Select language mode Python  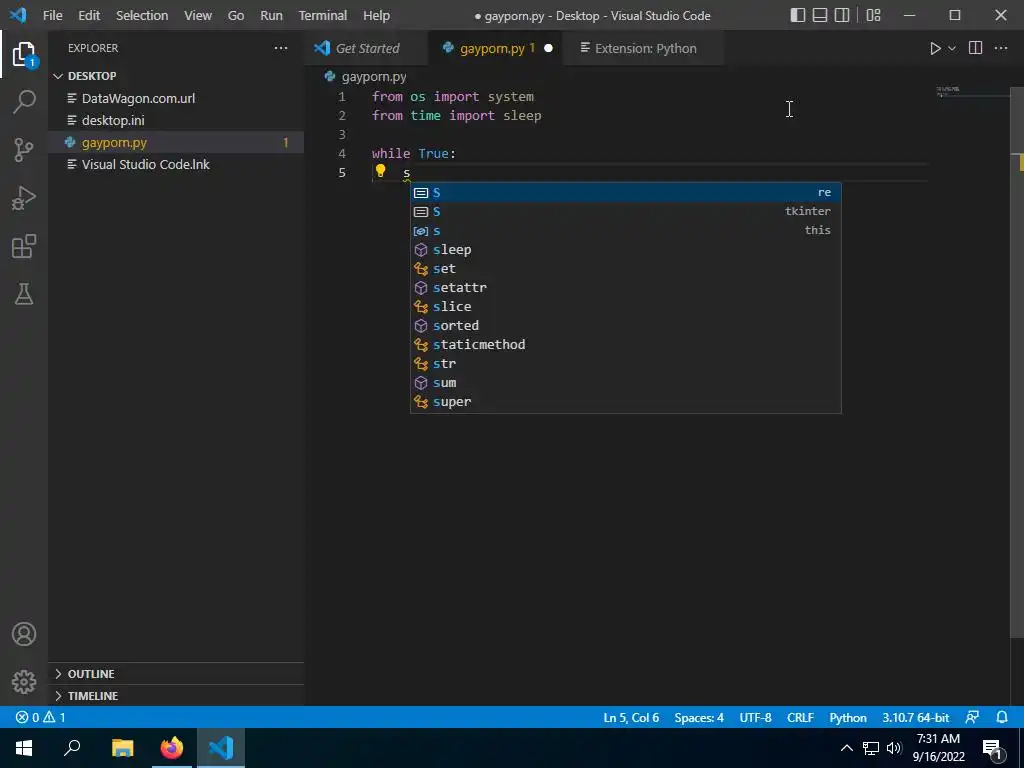click(x=848, y=717)
